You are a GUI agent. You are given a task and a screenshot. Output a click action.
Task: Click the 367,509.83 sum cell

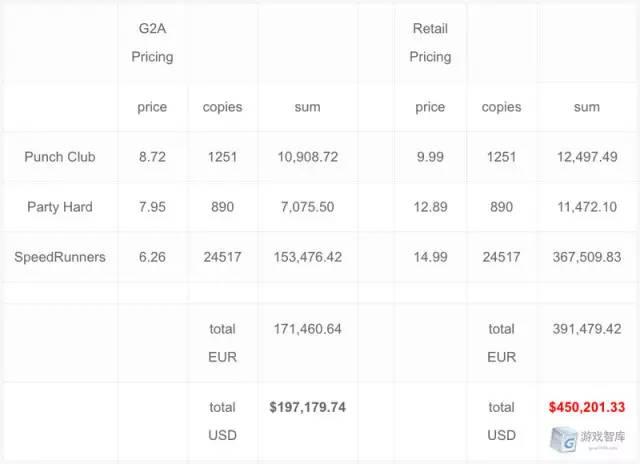point(587,257)
